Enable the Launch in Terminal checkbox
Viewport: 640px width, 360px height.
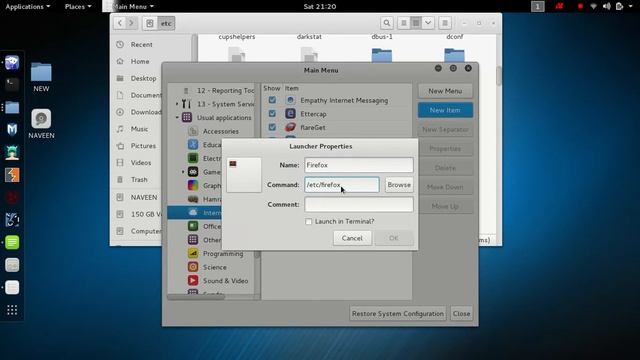click(309, 221)
